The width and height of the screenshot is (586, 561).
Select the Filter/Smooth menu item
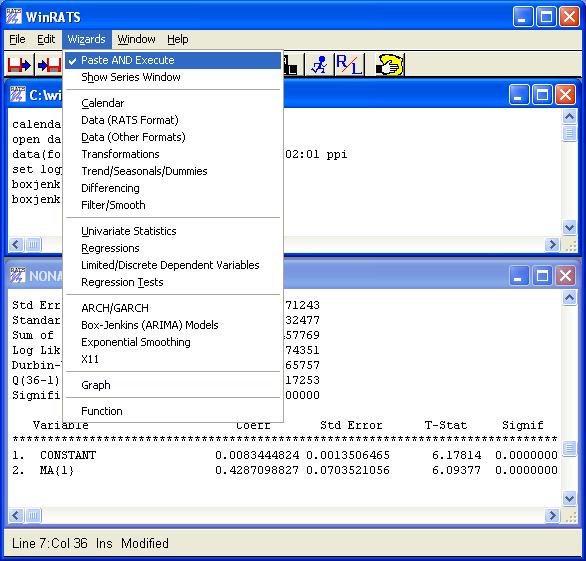pos(173,205)
